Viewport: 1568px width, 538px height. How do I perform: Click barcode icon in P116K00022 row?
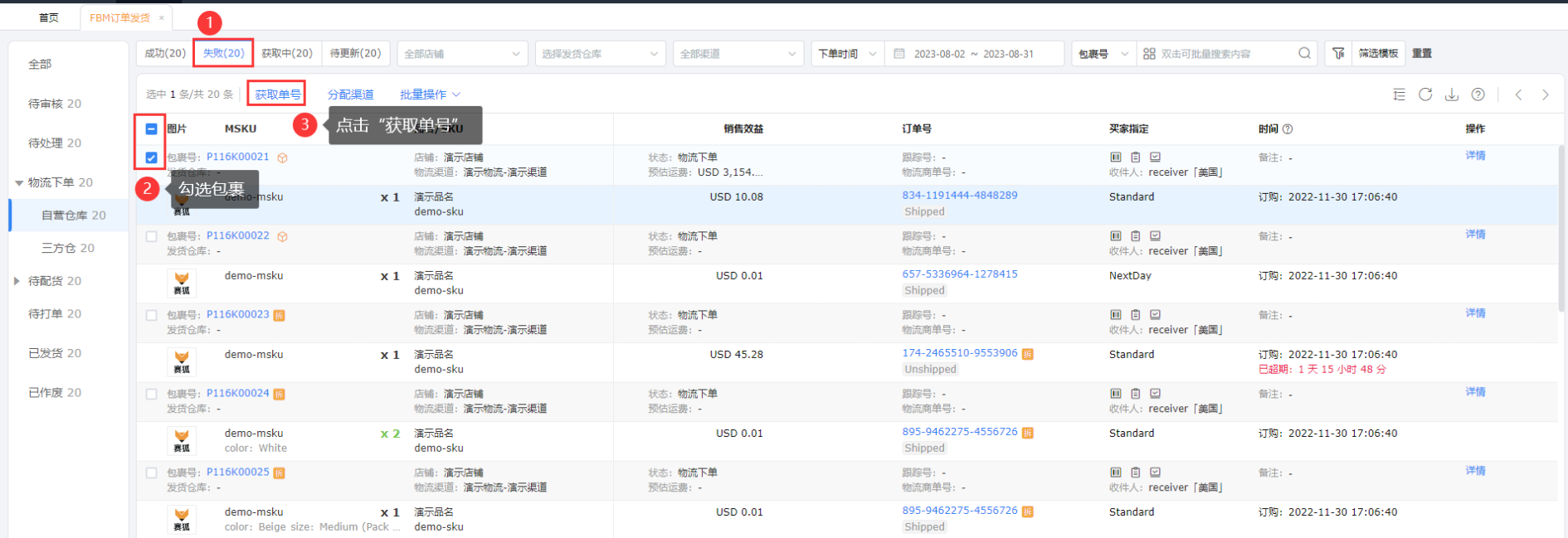coord(1116,235)
